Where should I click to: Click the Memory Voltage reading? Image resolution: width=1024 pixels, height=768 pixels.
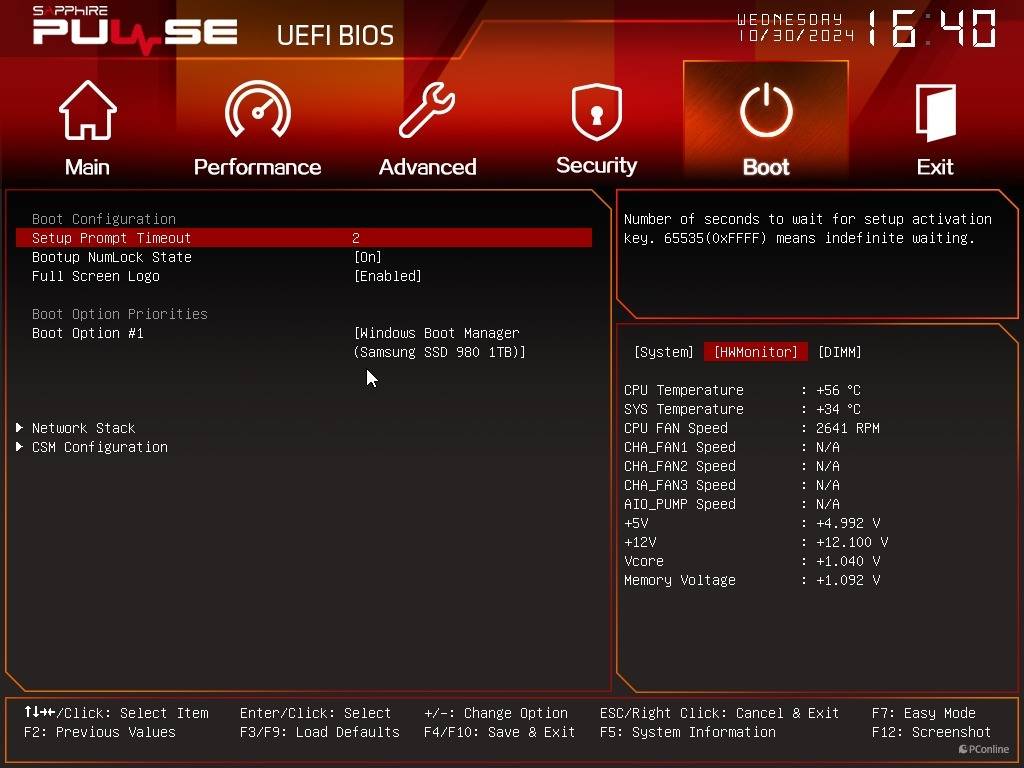pyautogui.click(x=752, y=580)
